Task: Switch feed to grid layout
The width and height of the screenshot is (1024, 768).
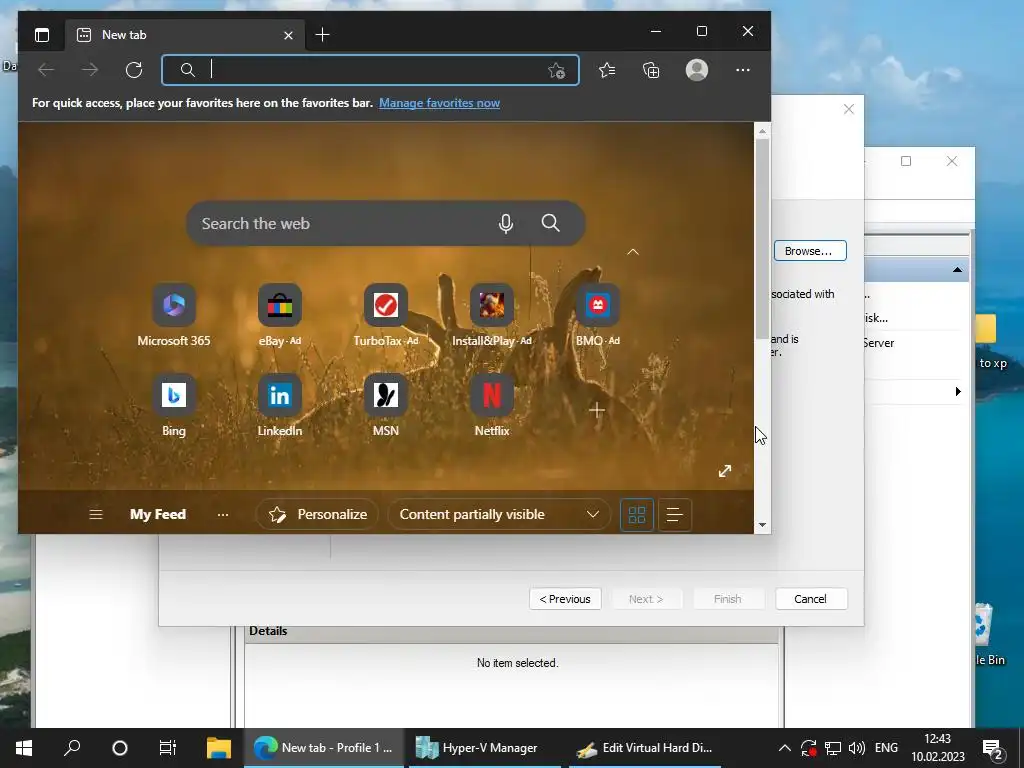Action: 637,515
